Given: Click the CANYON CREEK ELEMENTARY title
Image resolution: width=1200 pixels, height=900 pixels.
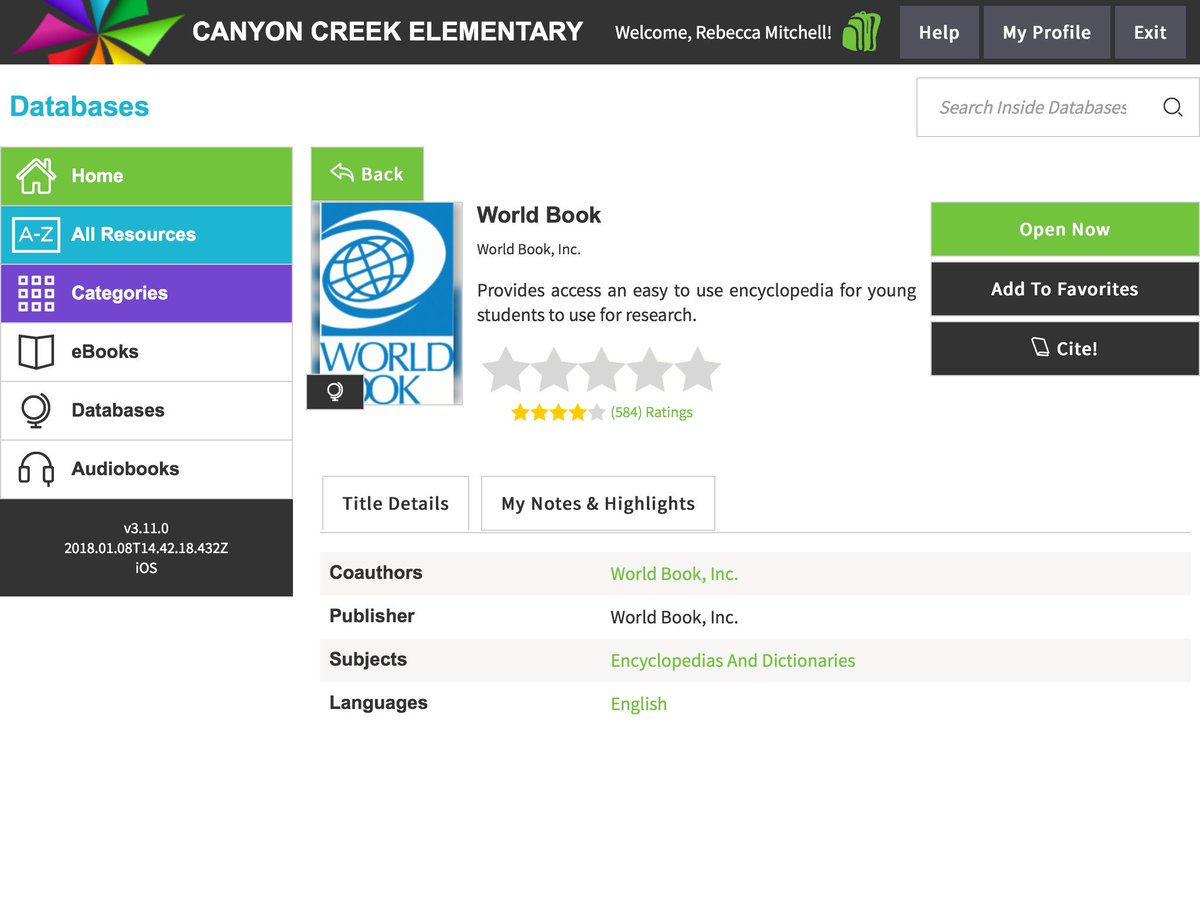Looking at the screenshot, I should [x=387, y=32].
